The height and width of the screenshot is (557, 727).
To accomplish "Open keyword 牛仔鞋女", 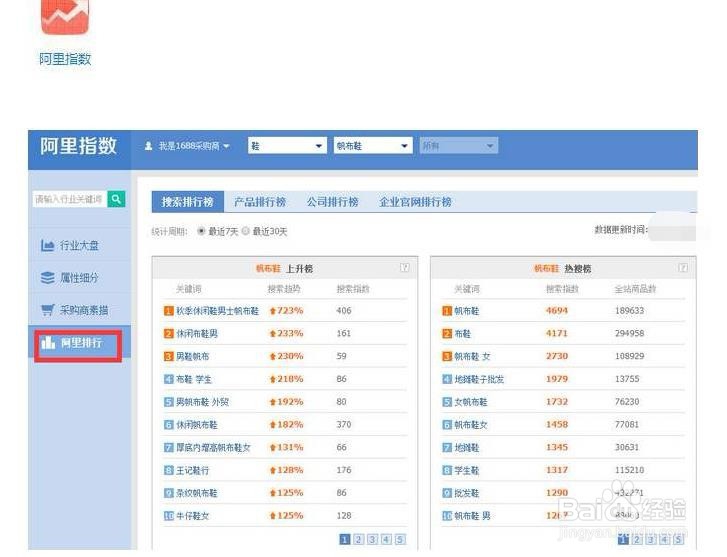I will [192, 515].
